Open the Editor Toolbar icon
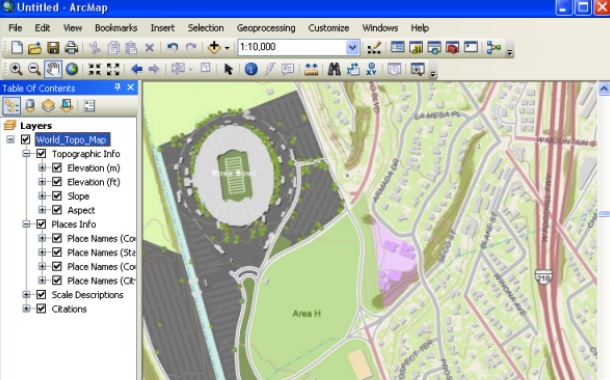This screenshot has height=380, width=610. pos(374,47)
